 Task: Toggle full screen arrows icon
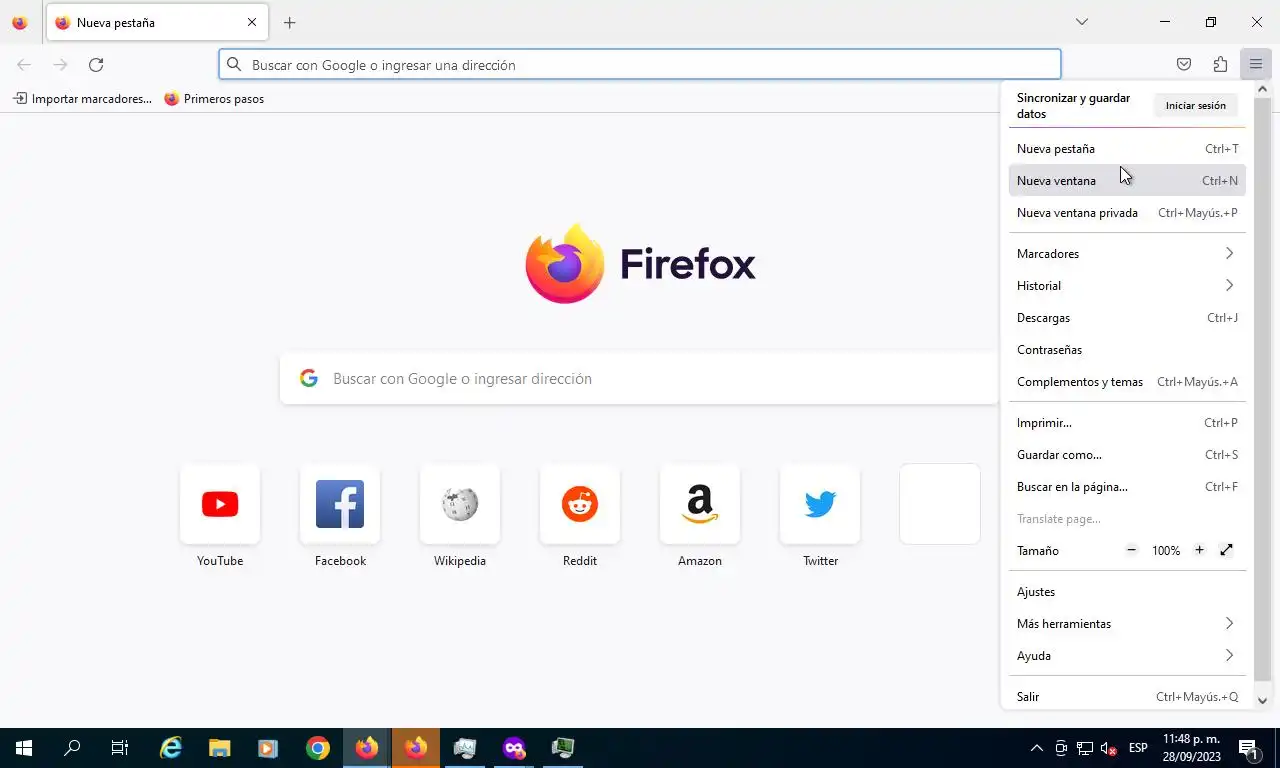[x=1227, y=550]
